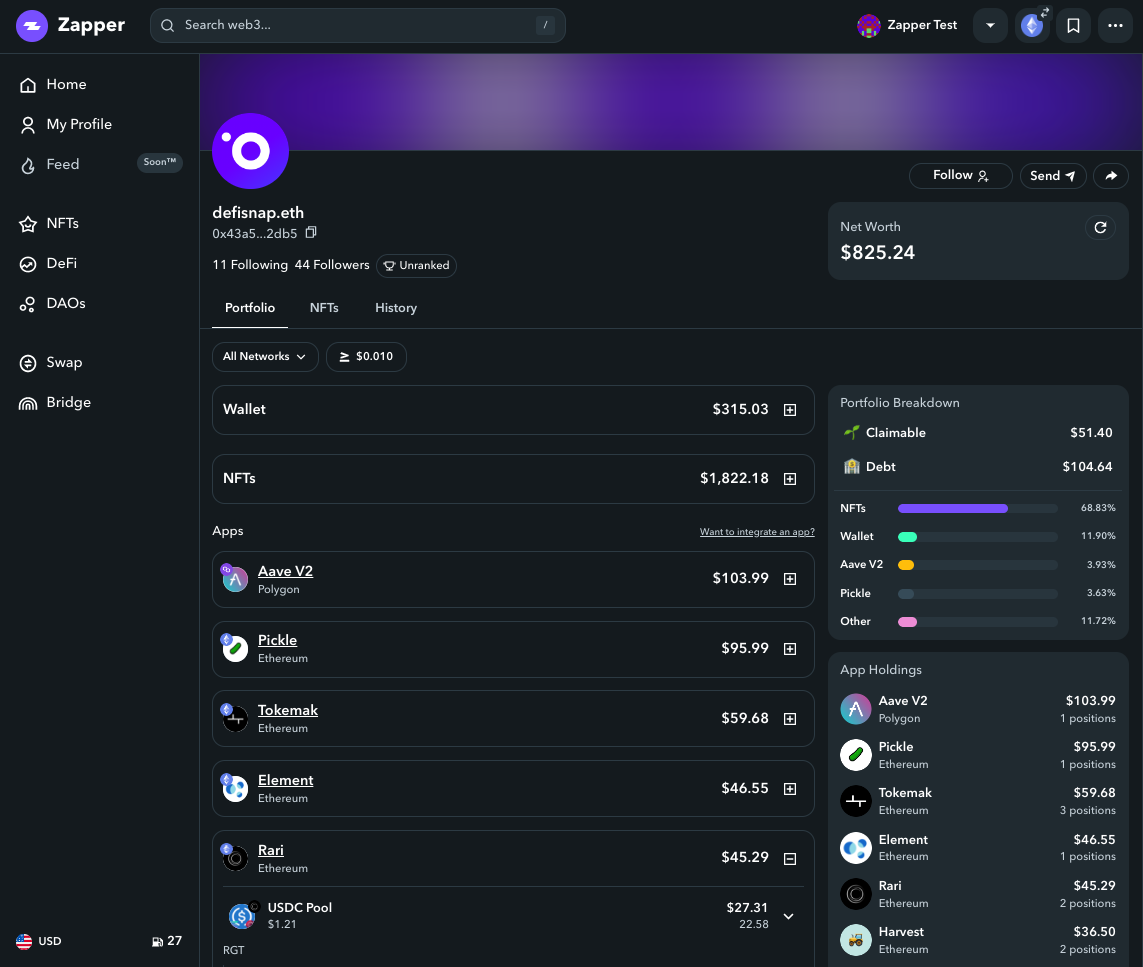Collapse the Rari app section
This screenshot has width=1143, height=967.
pos(790,858)
